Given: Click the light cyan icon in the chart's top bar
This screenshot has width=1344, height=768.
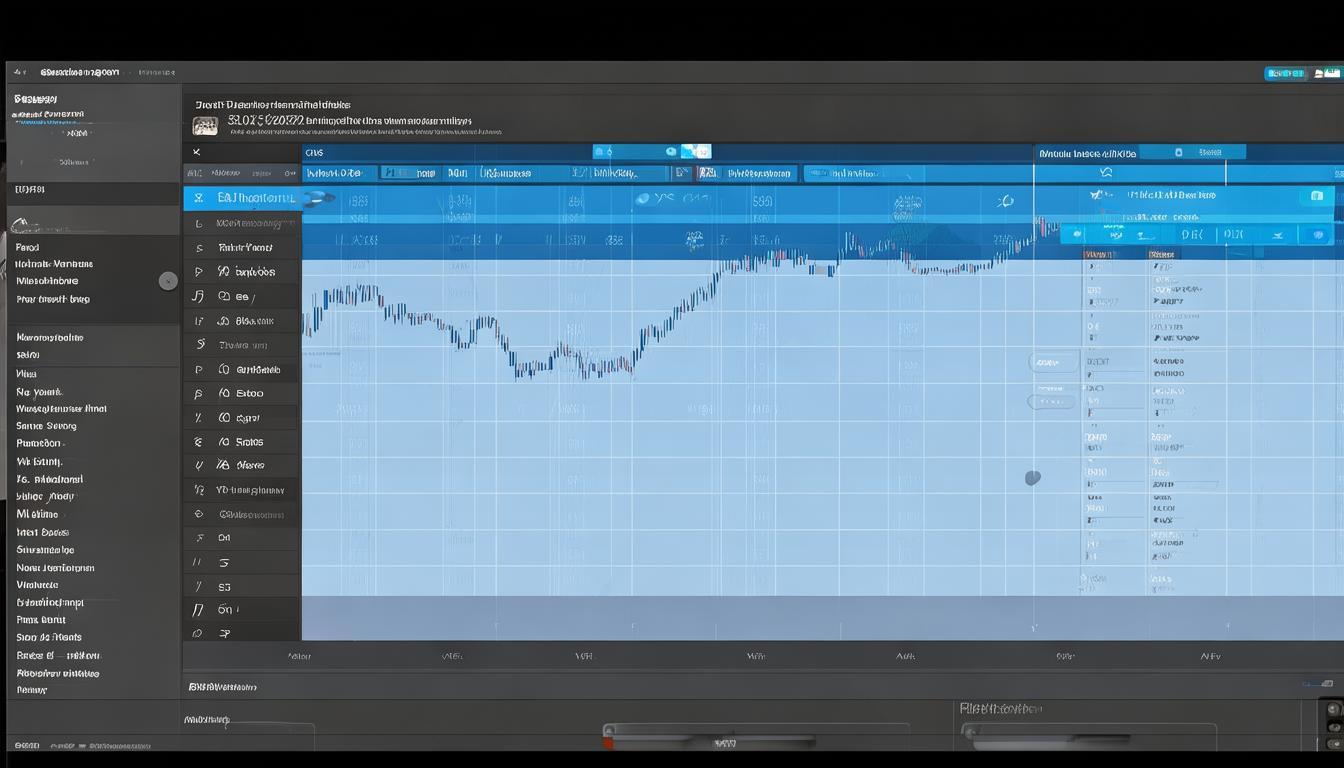Looking at the screenshot, I should [x=695, y=151].
